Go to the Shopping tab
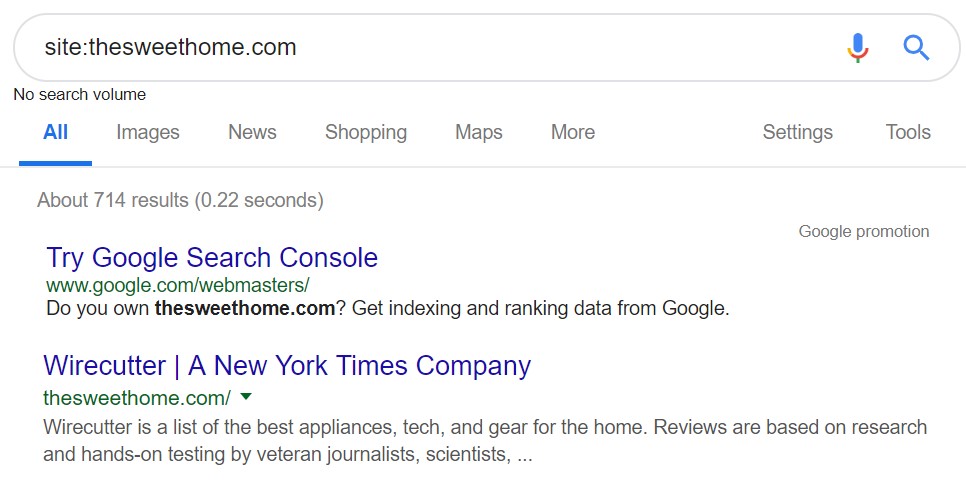This screenshot has width=966, height=488. (366, 132)
